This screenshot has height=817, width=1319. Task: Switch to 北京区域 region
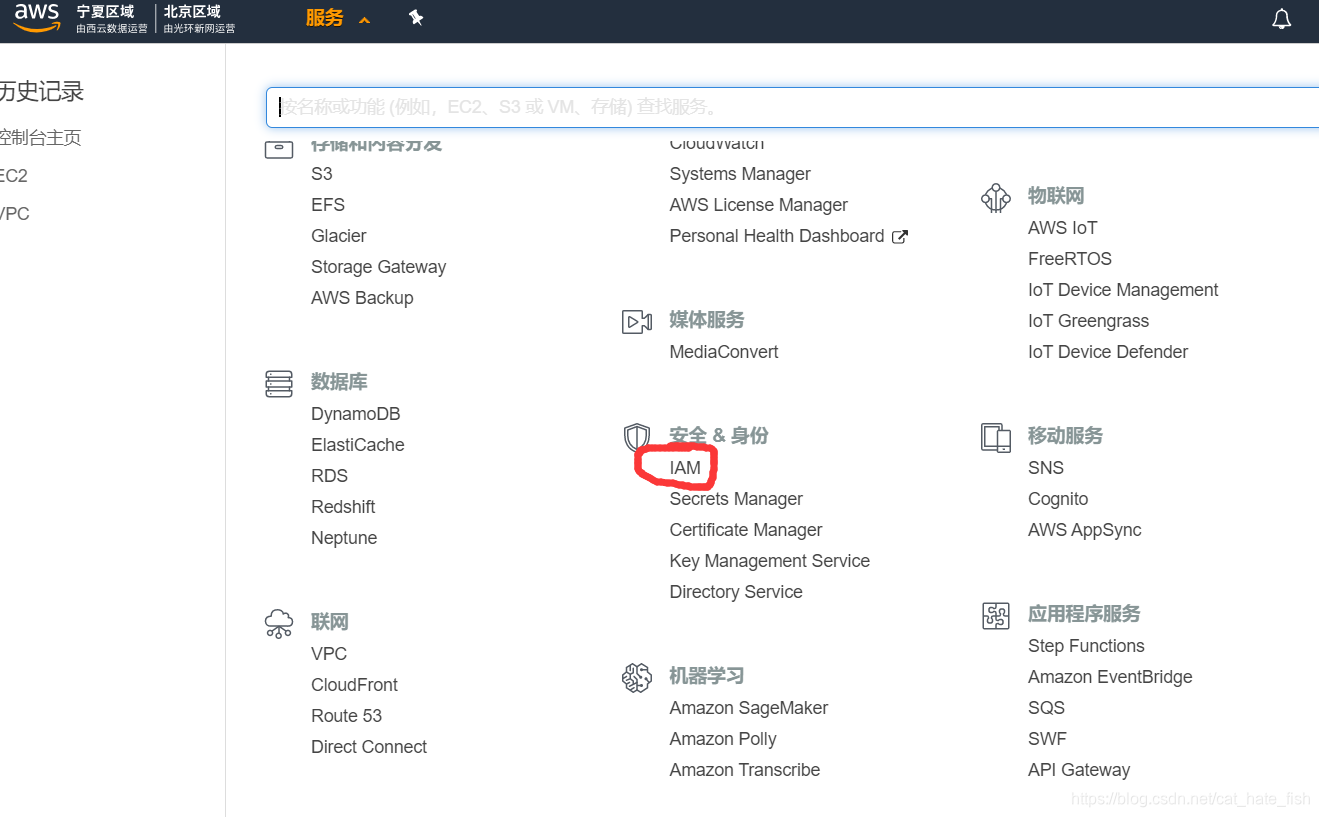pos(199,19)
